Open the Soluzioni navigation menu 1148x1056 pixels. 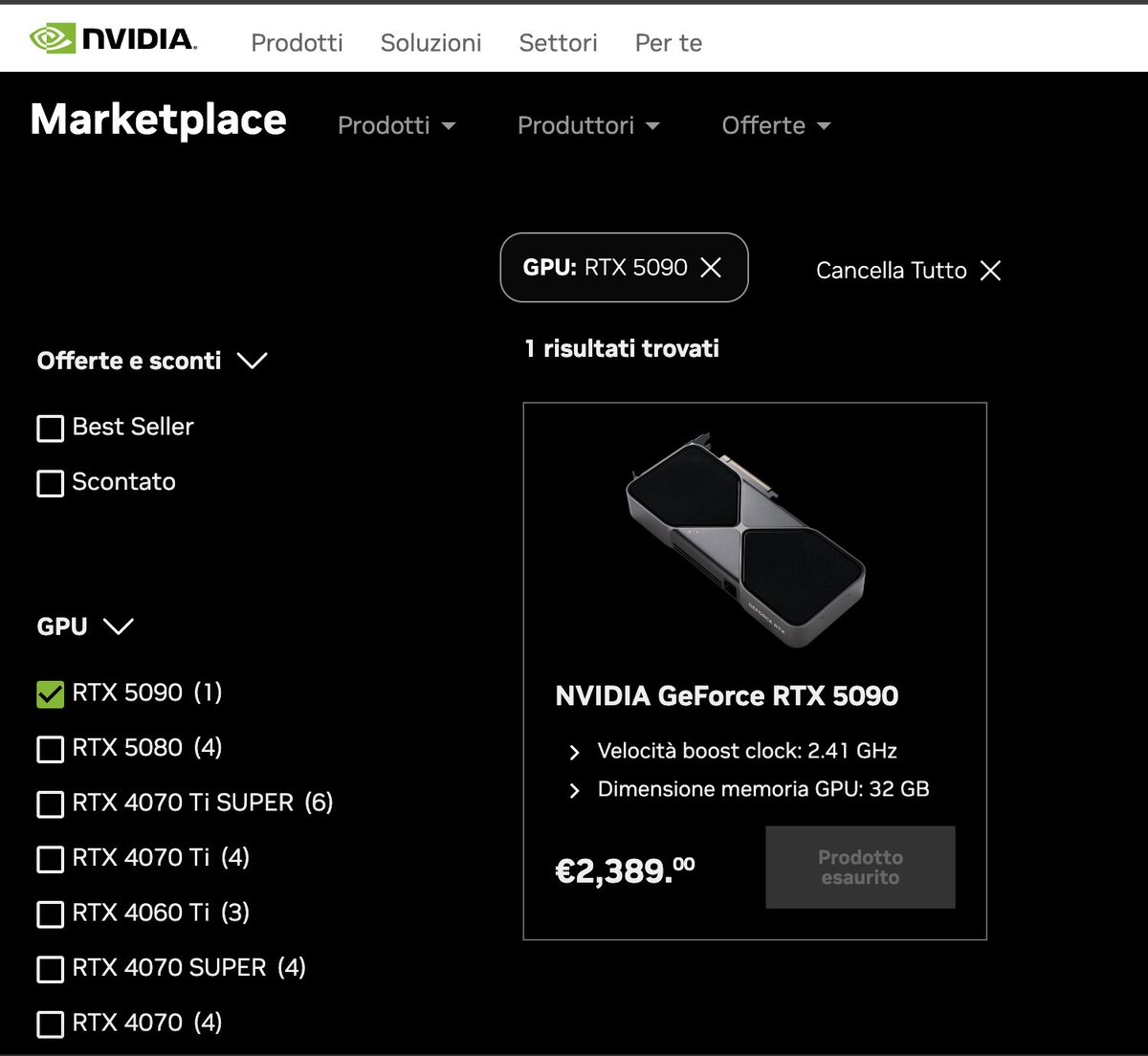[430, 43]
